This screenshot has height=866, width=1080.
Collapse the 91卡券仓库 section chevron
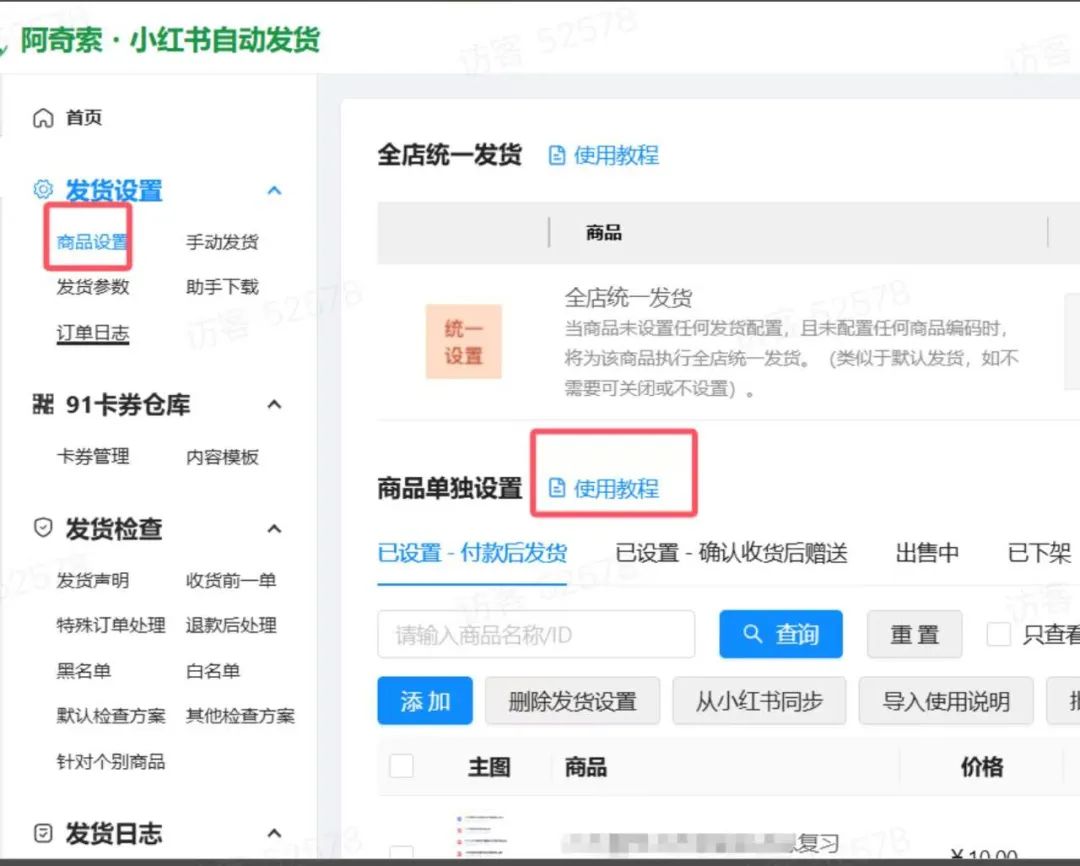click(274, 404)
